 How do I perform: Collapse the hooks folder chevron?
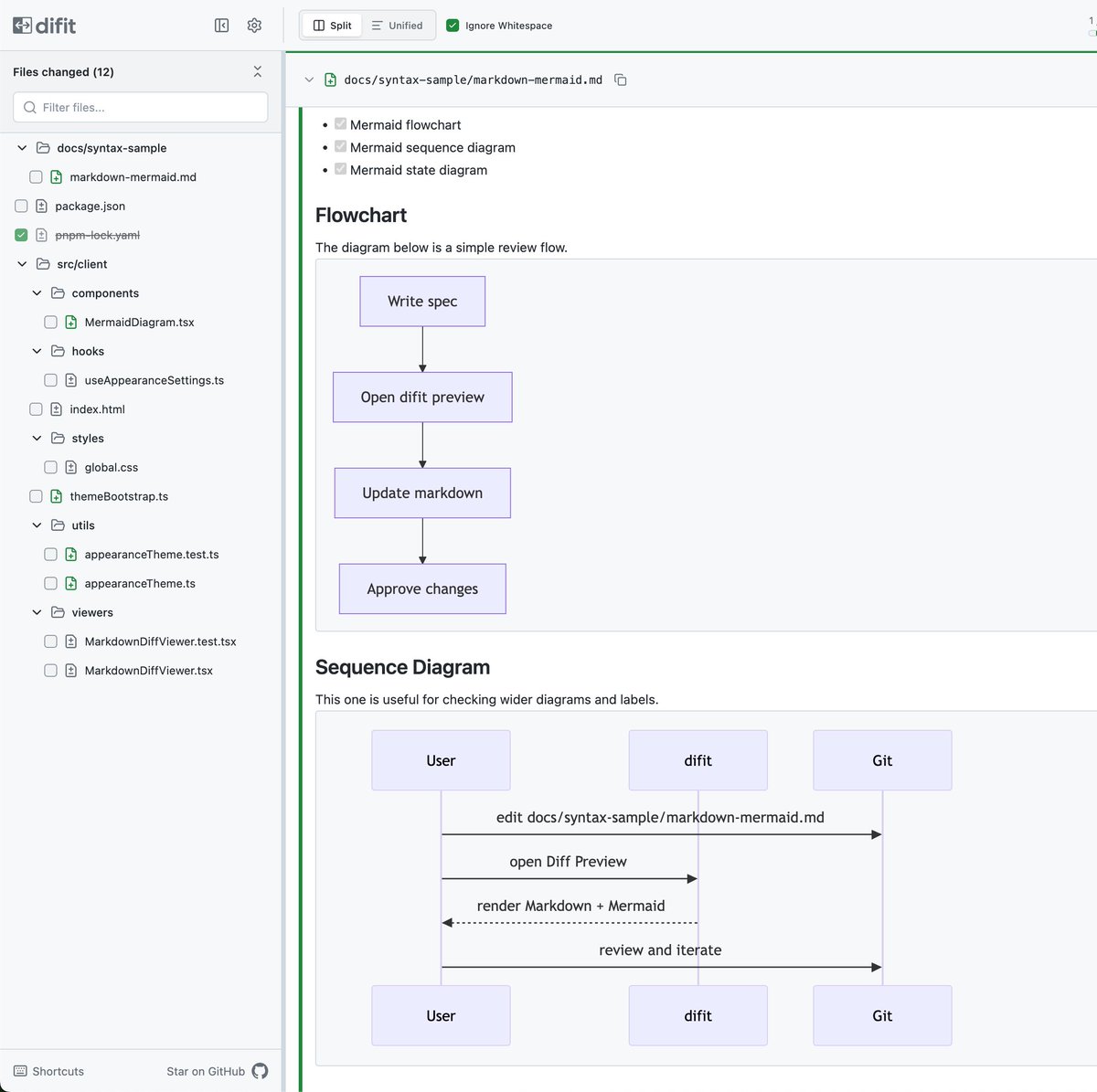coord(37,351)
